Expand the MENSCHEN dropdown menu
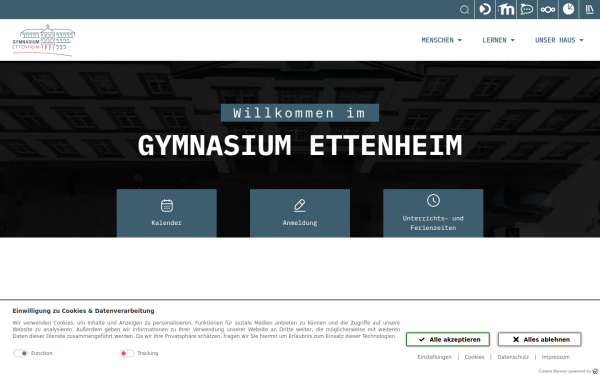Viewport: 600px width, 375px height. pos(442,40)
